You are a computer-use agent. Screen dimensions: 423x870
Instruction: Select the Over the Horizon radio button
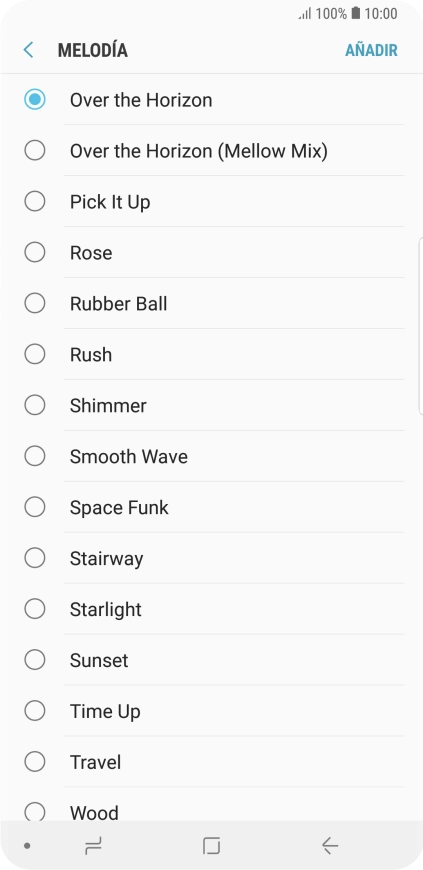point(35,100)
